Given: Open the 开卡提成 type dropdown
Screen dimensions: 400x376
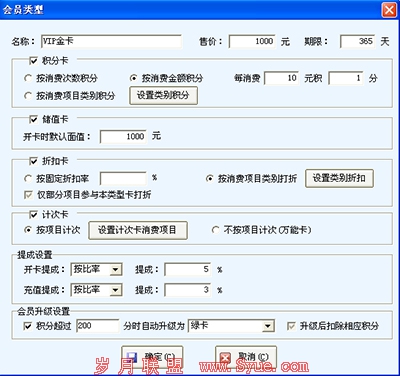Looking at the screenshot, I should point(115,270).
